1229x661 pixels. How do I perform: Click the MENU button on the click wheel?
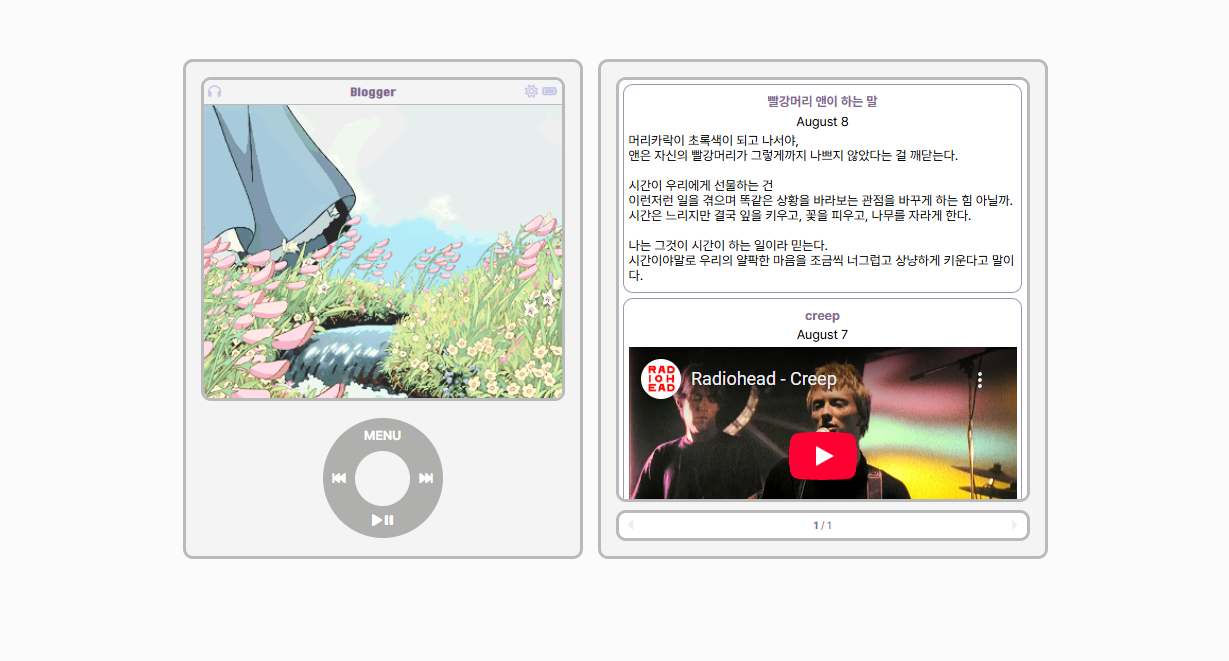click(382, 435)
